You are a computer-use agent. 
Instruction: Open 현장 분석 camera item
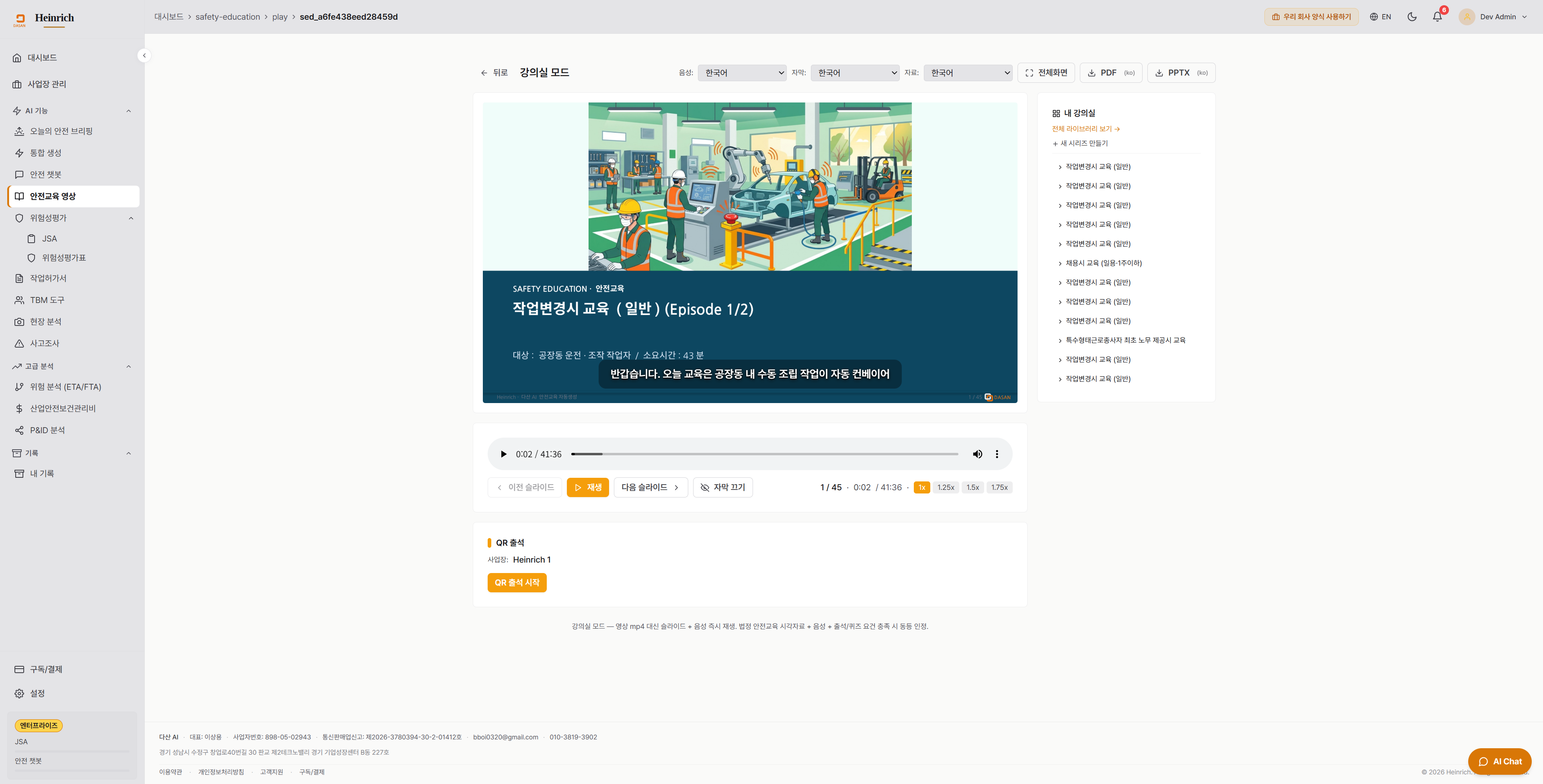pos(73,321)
